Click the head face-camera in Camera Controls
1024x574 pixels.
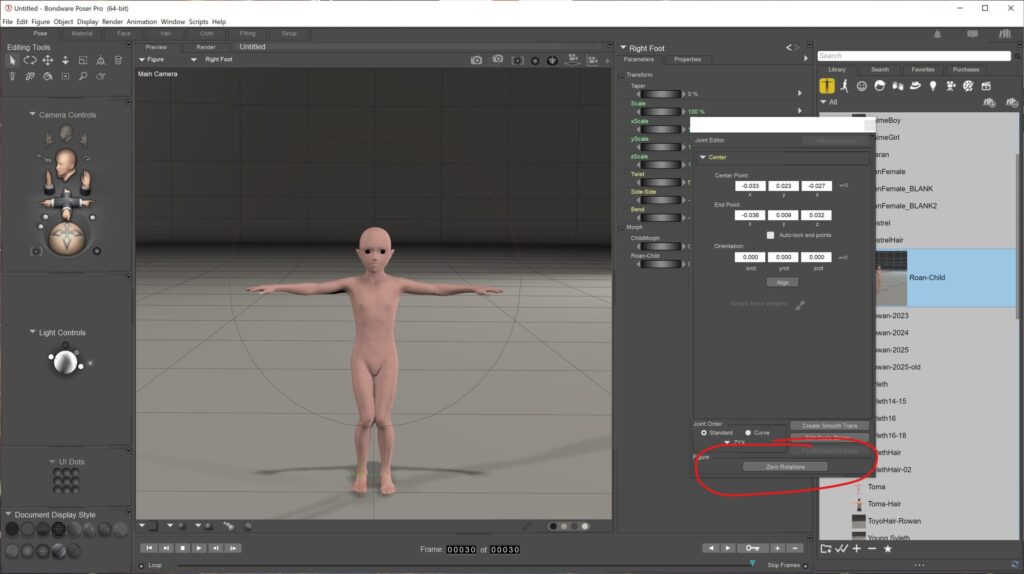point(65,164)
